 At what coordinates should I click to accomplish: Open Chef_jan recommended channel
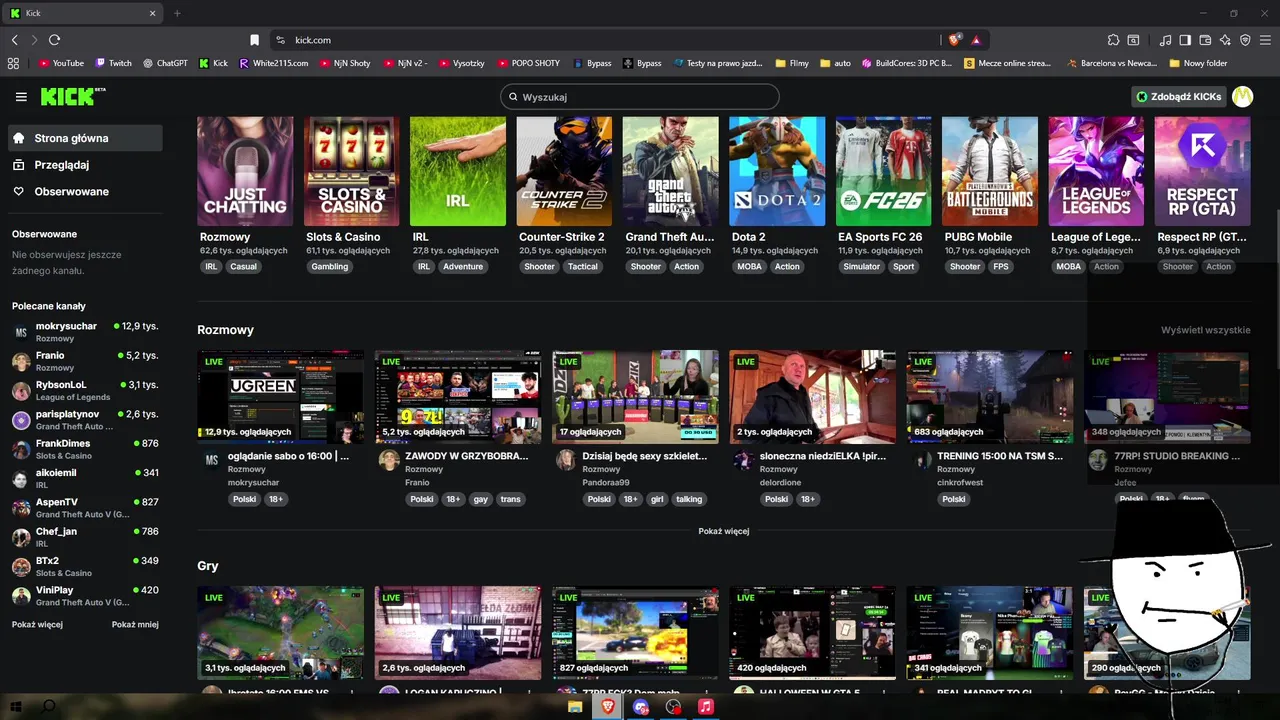85,537
